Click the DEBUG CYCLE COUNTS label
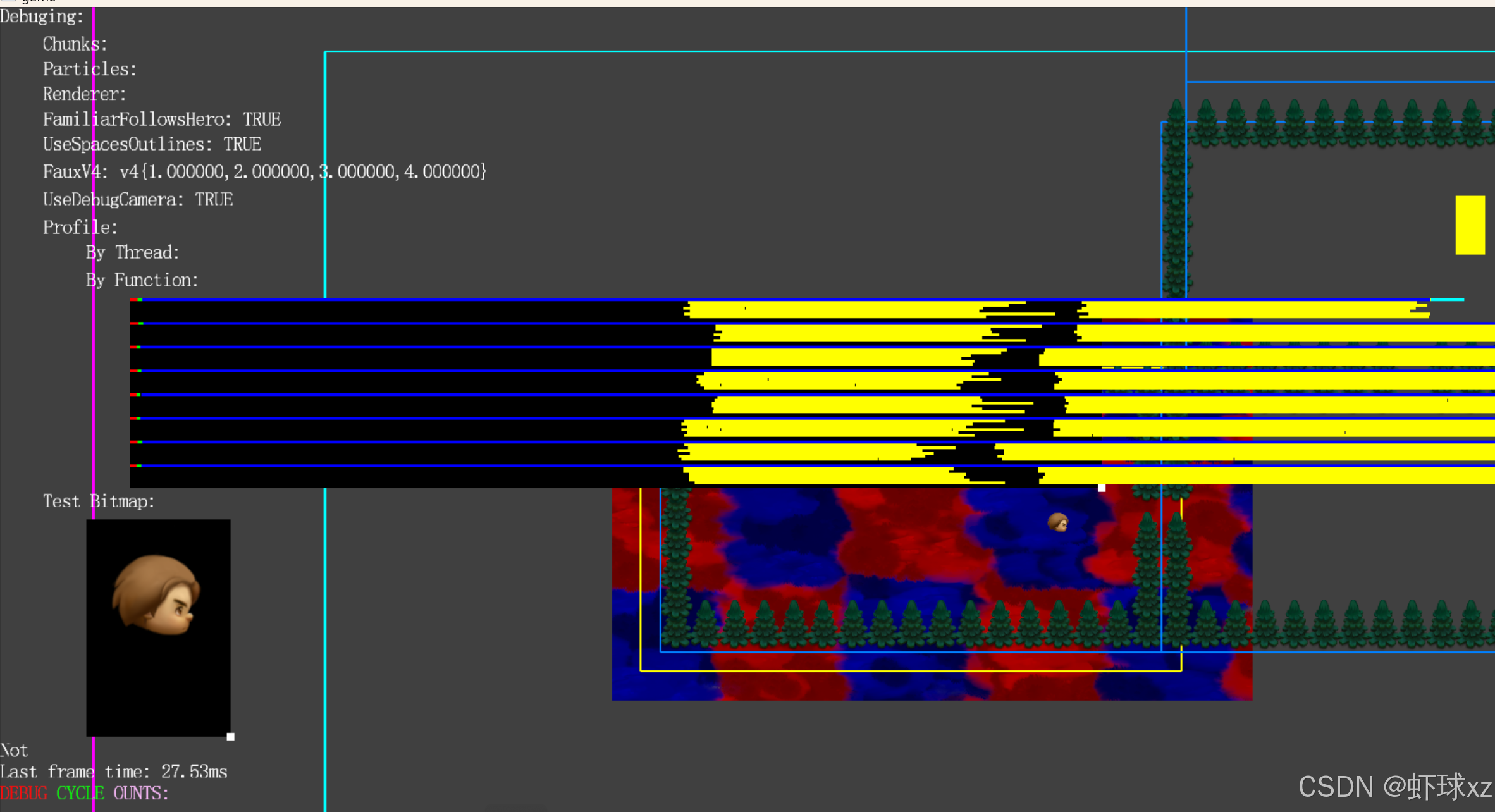The height and width of the screenshot is (812, 1495). pyautogui.click(x=84, y=793)
